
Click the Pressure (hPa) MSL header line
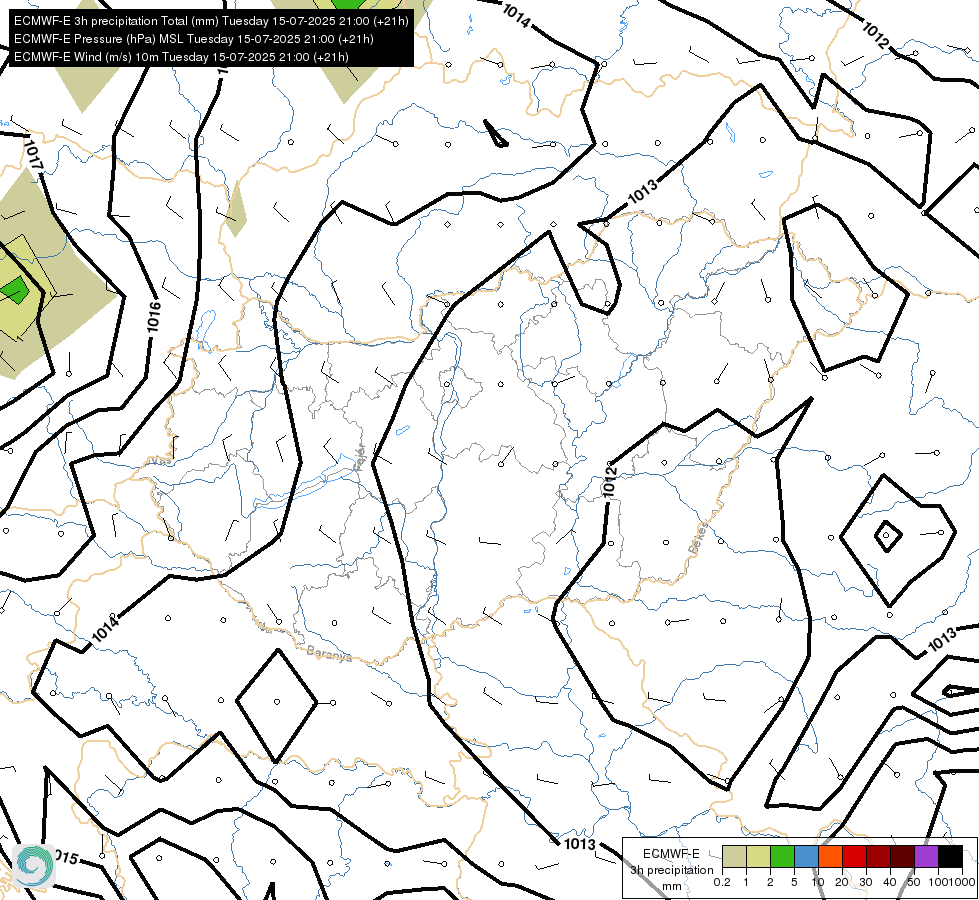point(194,39)
